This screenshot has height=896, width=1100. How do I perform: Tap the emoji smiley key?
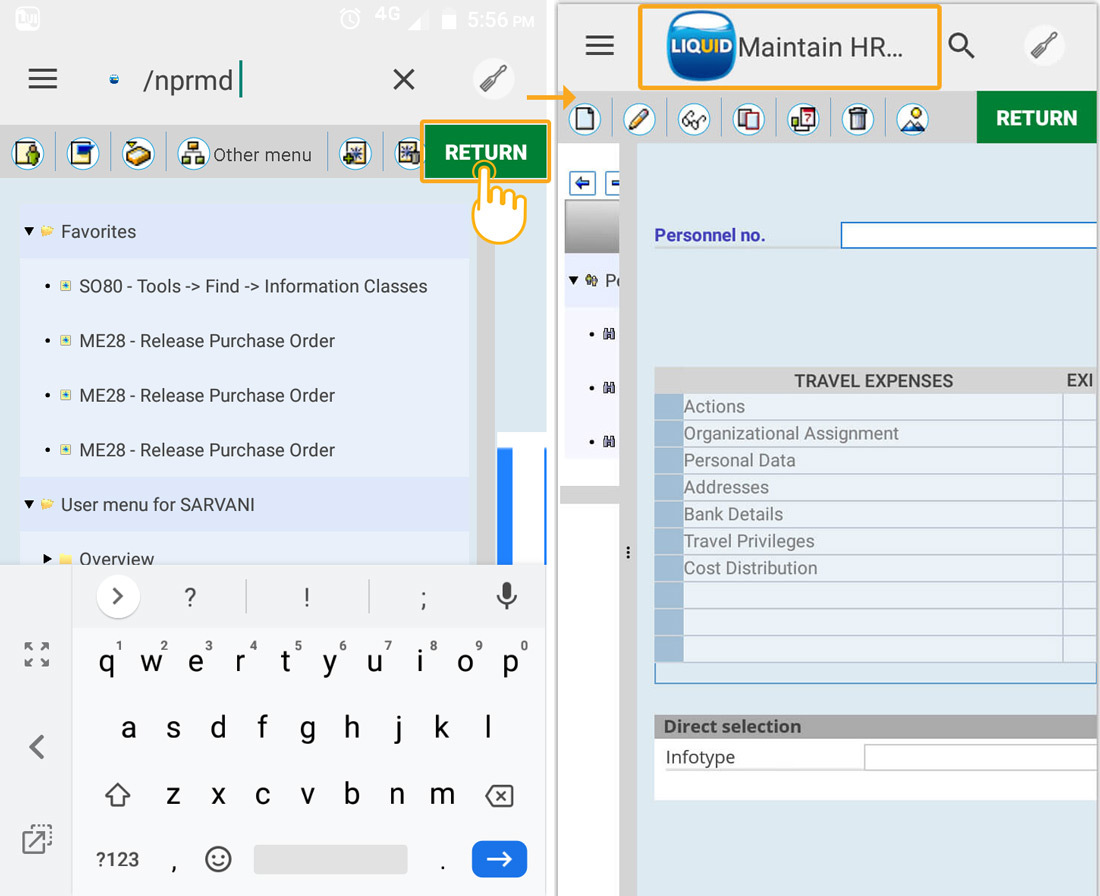(x=218, y=858)
